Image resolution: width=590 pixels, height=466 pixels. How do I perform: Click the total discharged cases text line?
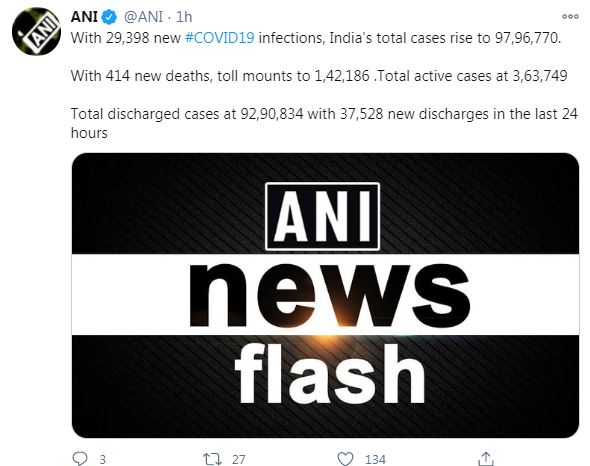[324, 123]
